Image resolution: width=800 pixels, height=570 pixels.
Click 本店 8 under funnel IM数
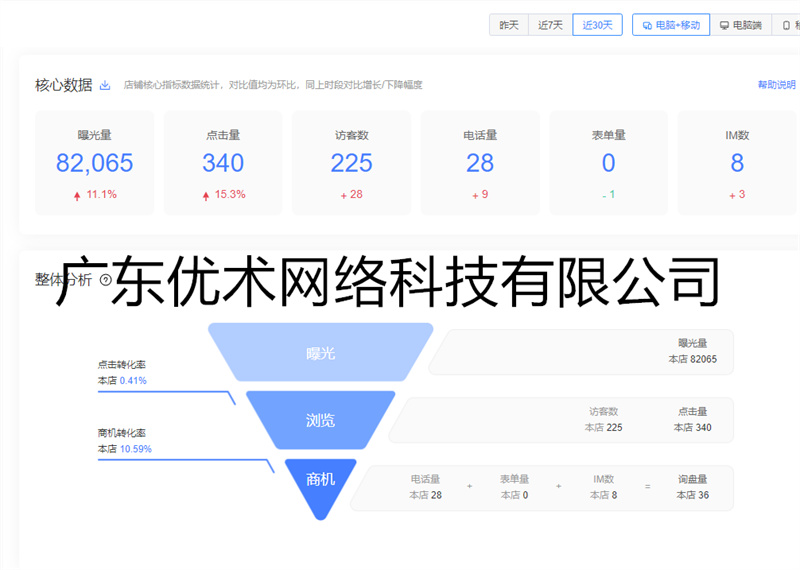[604, 495]
